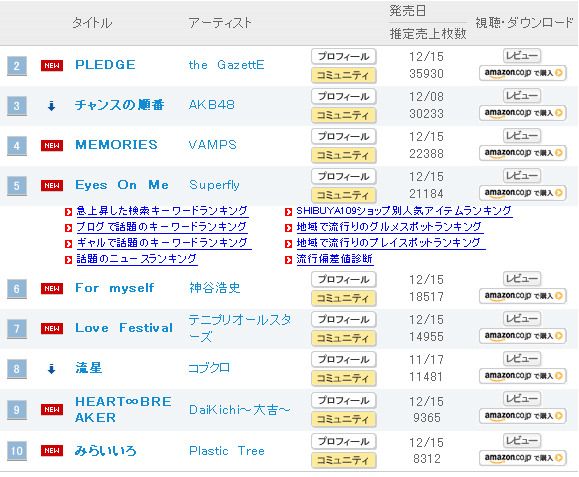Open テニプリオールスターズ artist link
Viewport: 579px width, 477px height.
coord(240,328)
